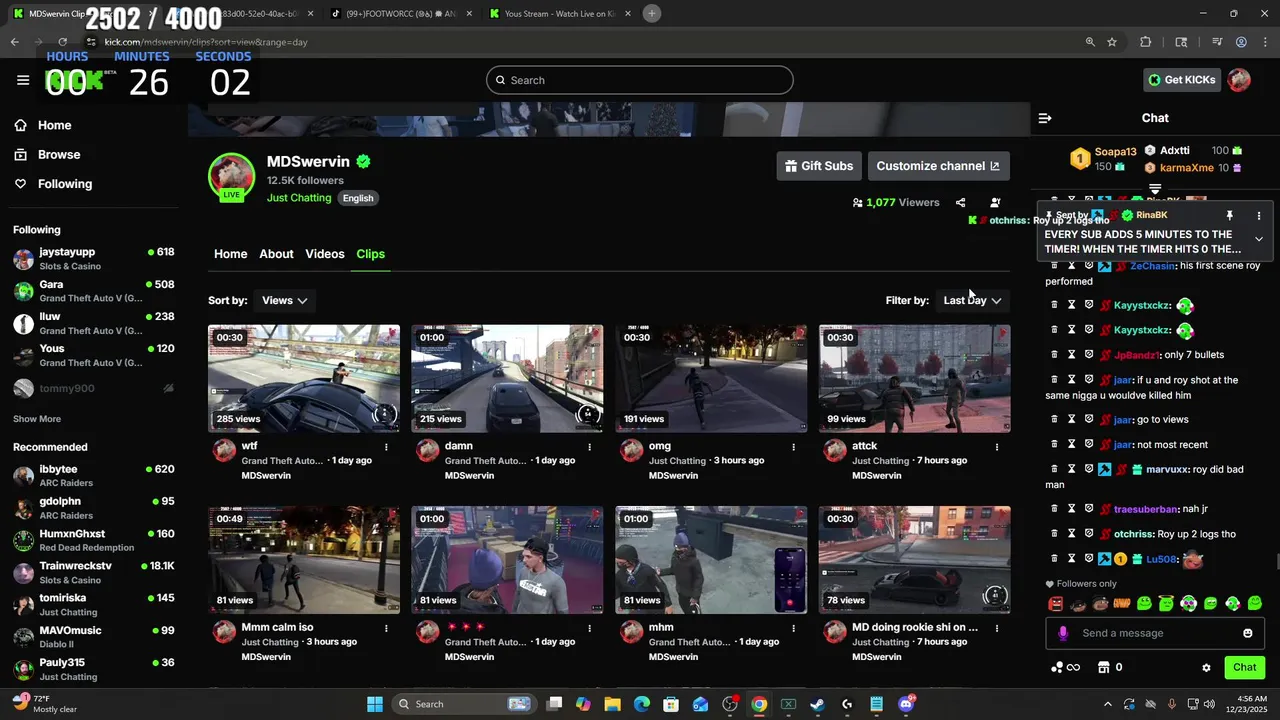Open options menu for 'damn' clip
Viewport: 1280px width, 720px height.
[589, 447]
